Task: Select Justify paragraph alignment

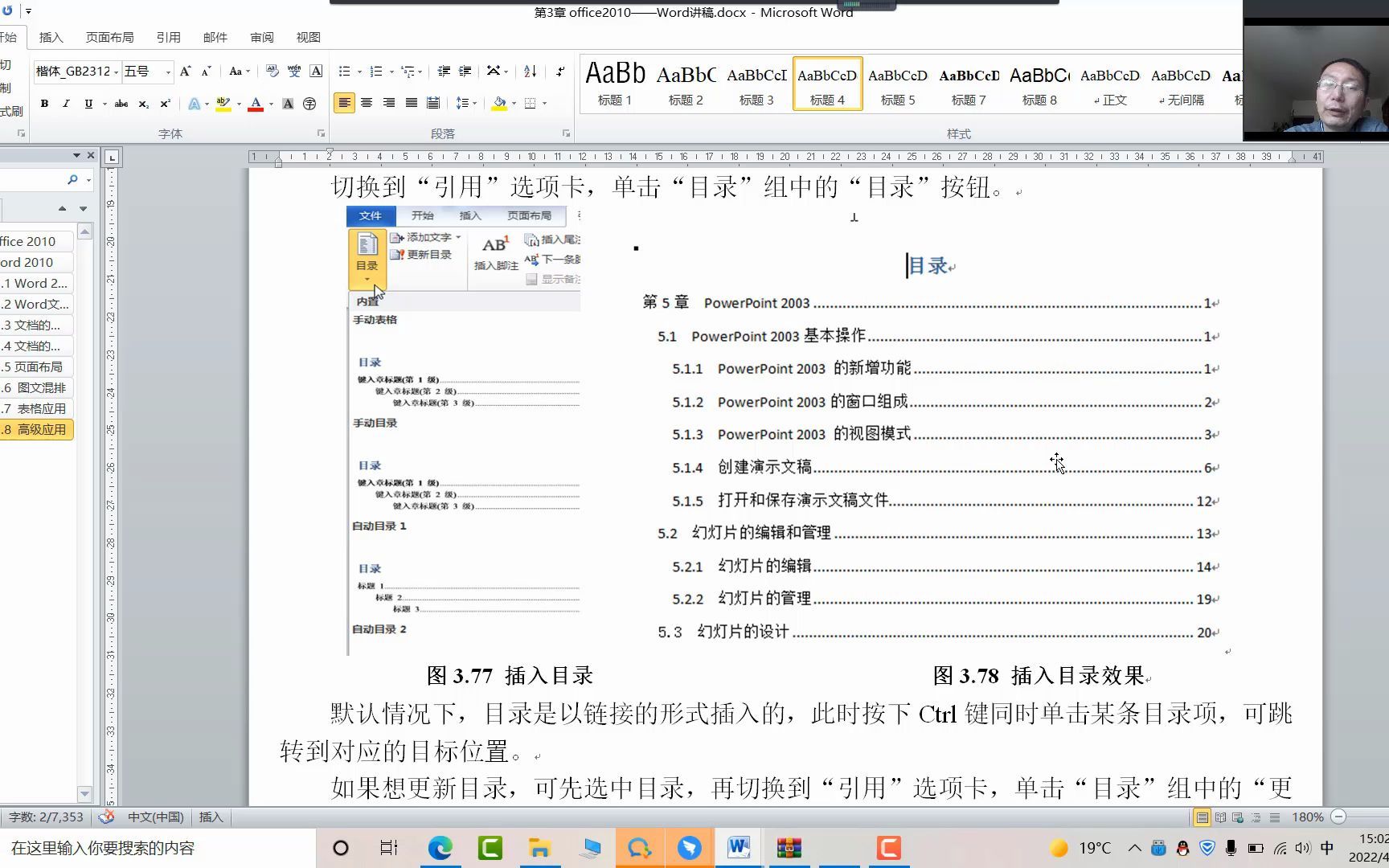Action: (412, 103)
